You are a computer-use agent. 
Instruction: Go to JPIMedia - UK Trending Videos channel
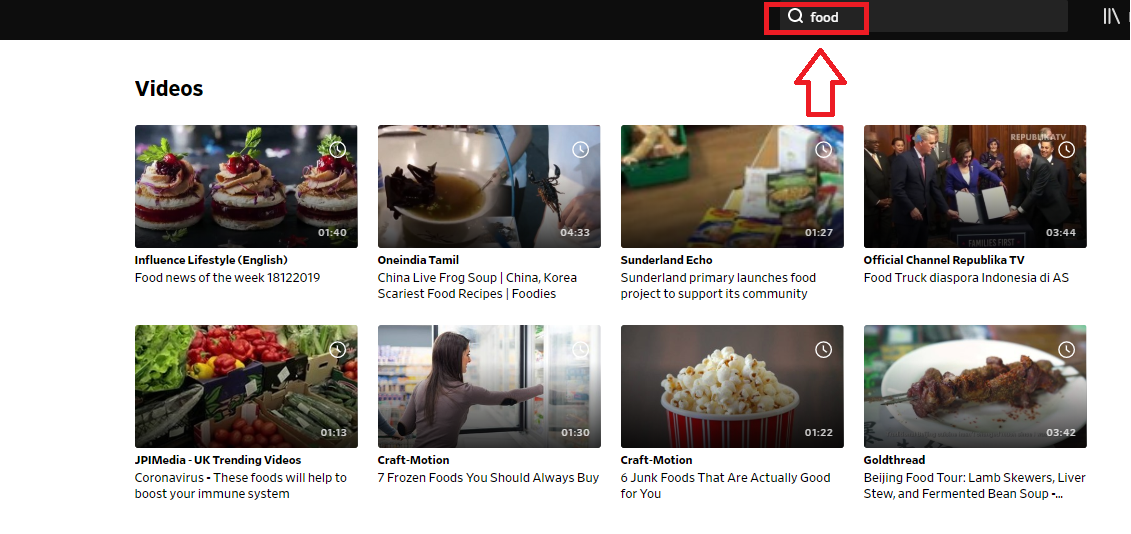click(x=218, y=460)
